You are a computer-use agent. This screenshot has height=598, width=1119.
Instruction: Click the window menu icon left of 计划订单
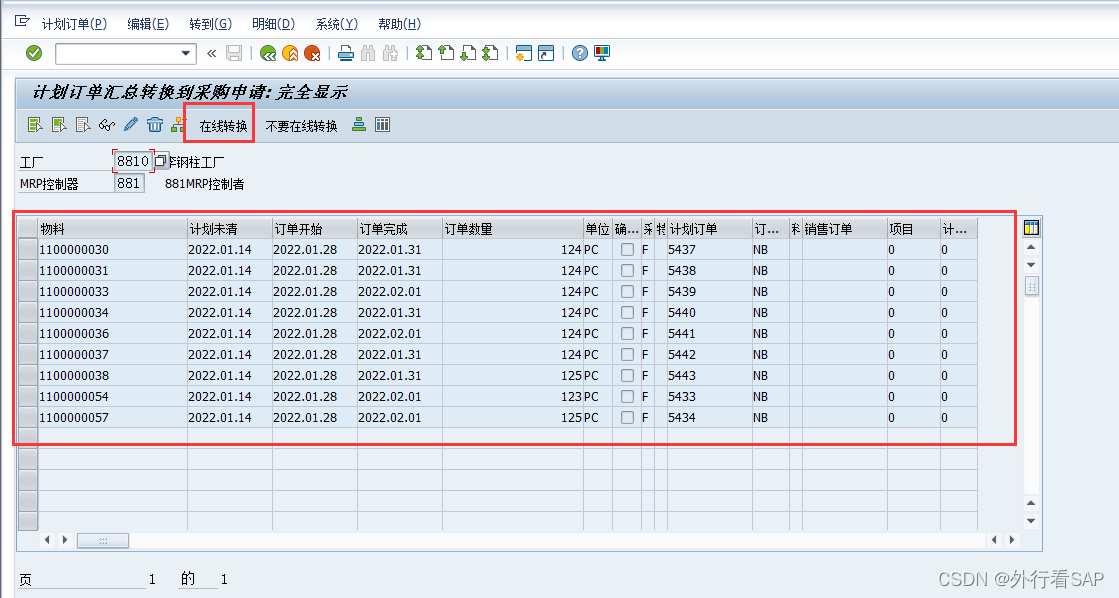tap(22, 21)
